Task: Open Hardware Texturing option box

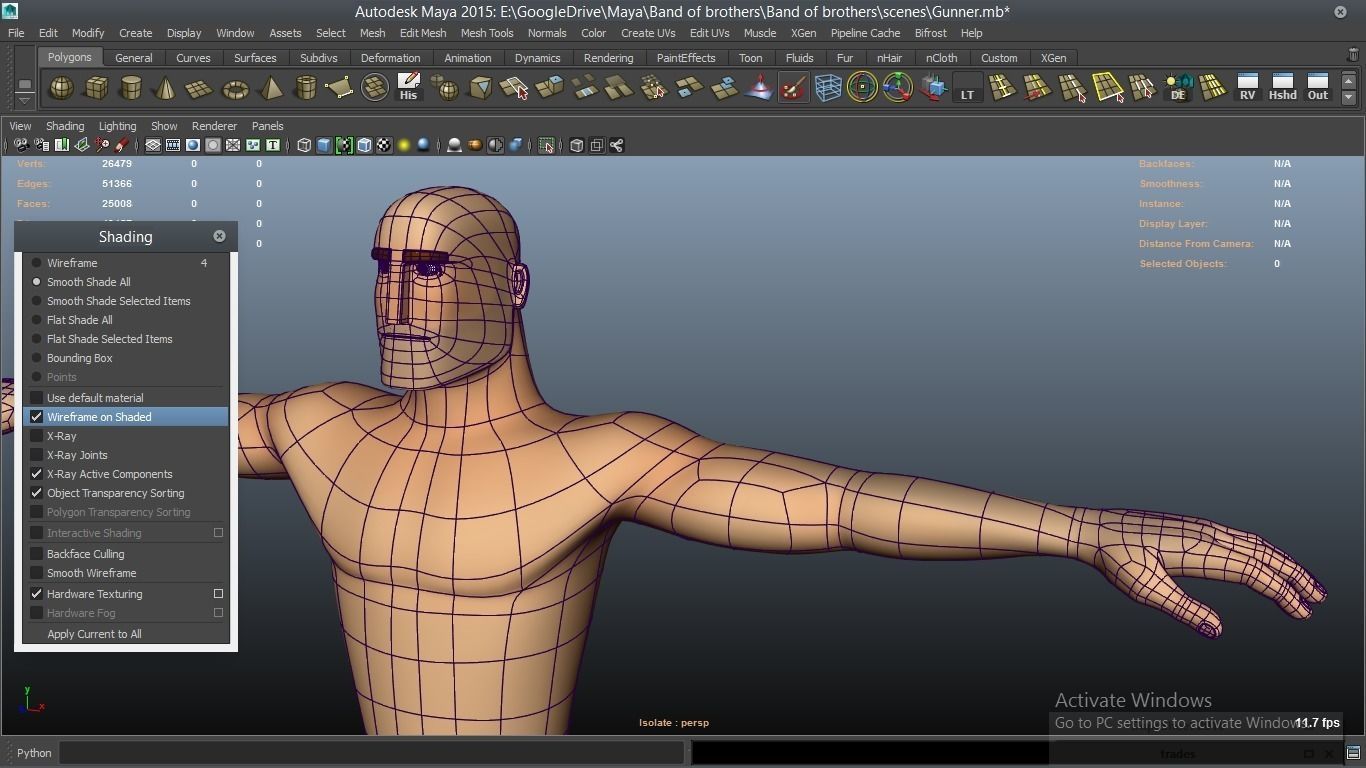Action: [218, 594]
